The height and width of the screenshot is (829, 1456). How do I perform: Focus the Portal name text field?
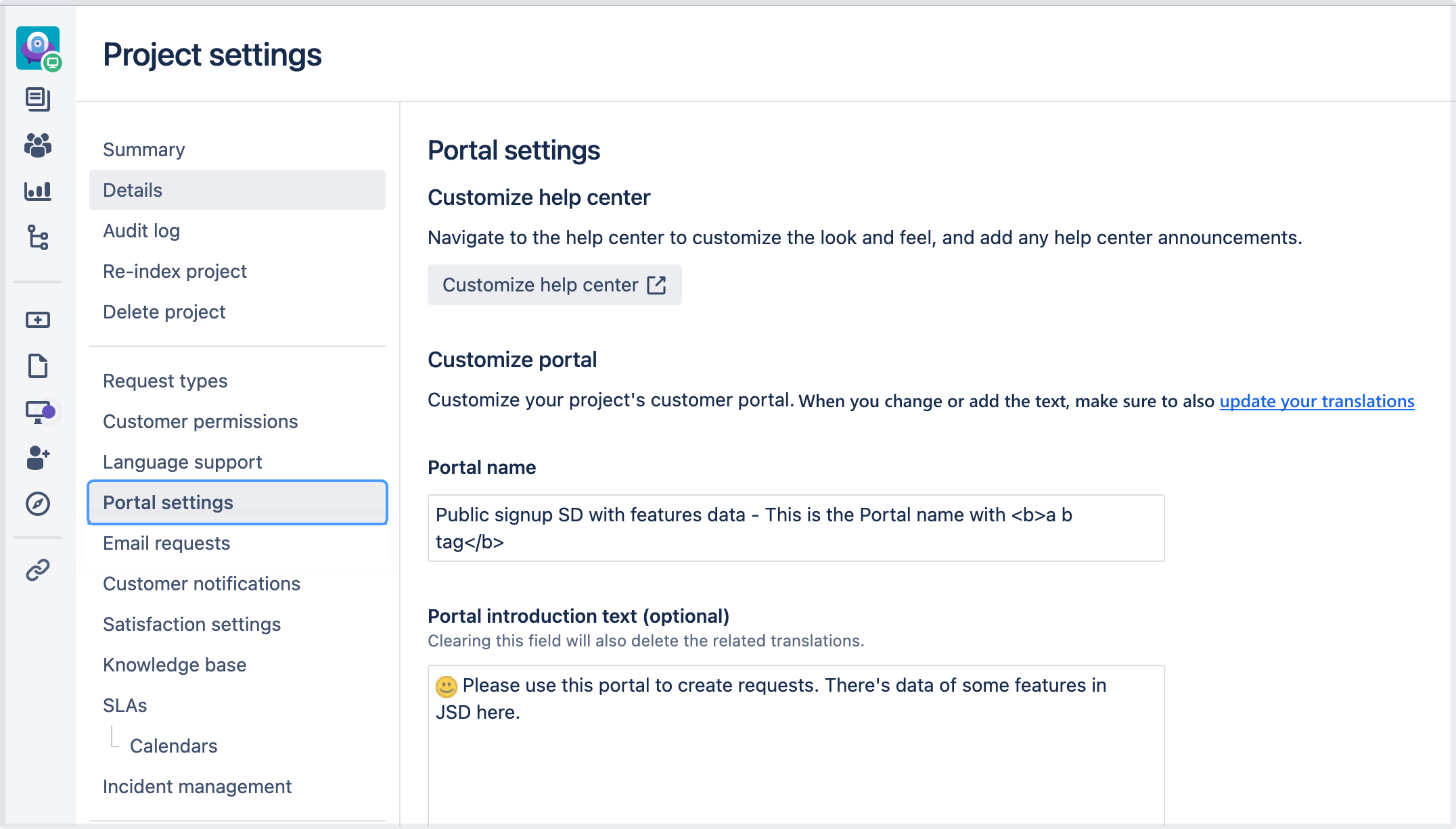tap(796, 528)
